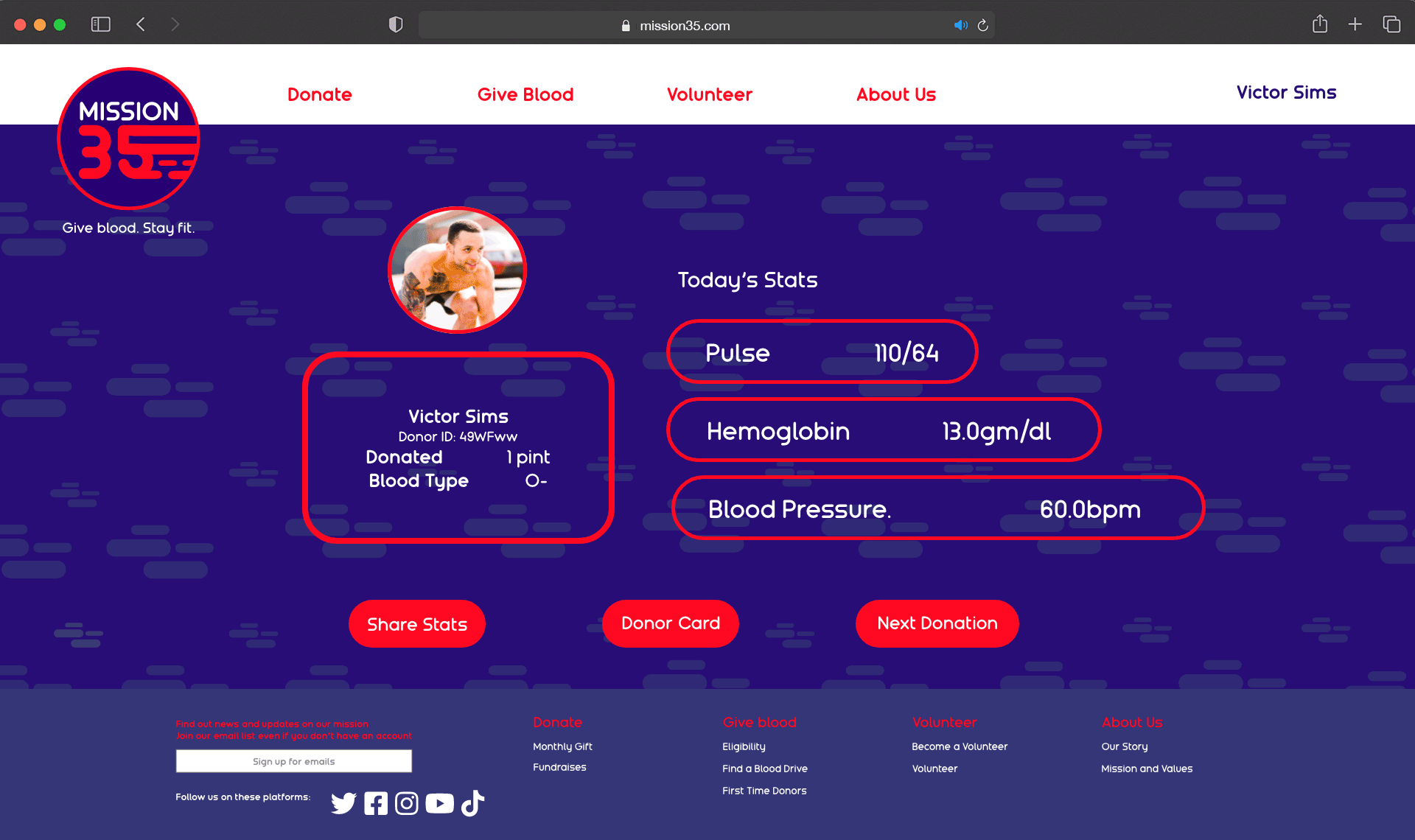Open the Give Blood nav item
Image resolution: width=1415 pixels, height=840 pixels.
525,94
